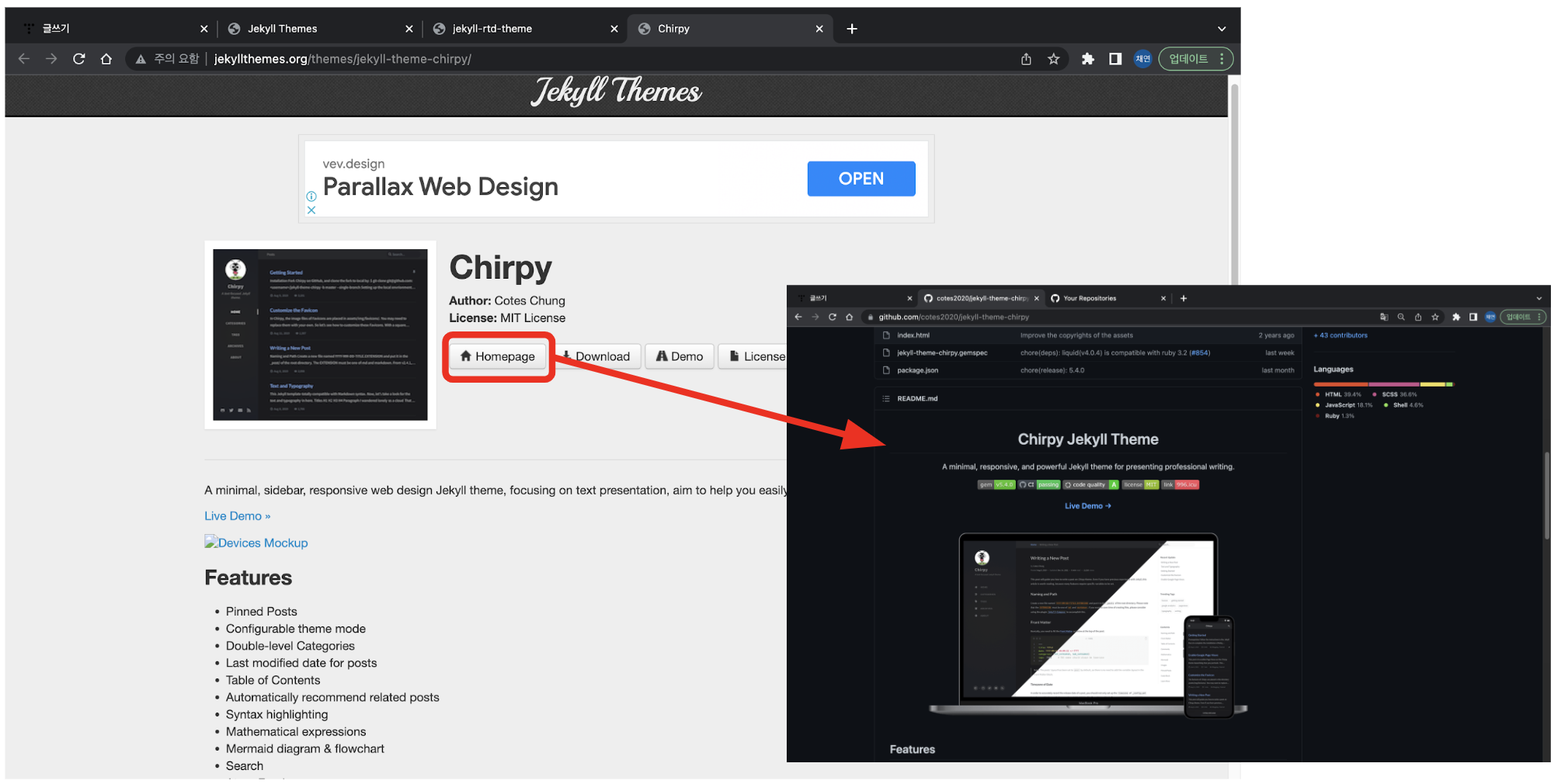Open extensions puzzle icon in GitHub window

(x=1456, y=317)
